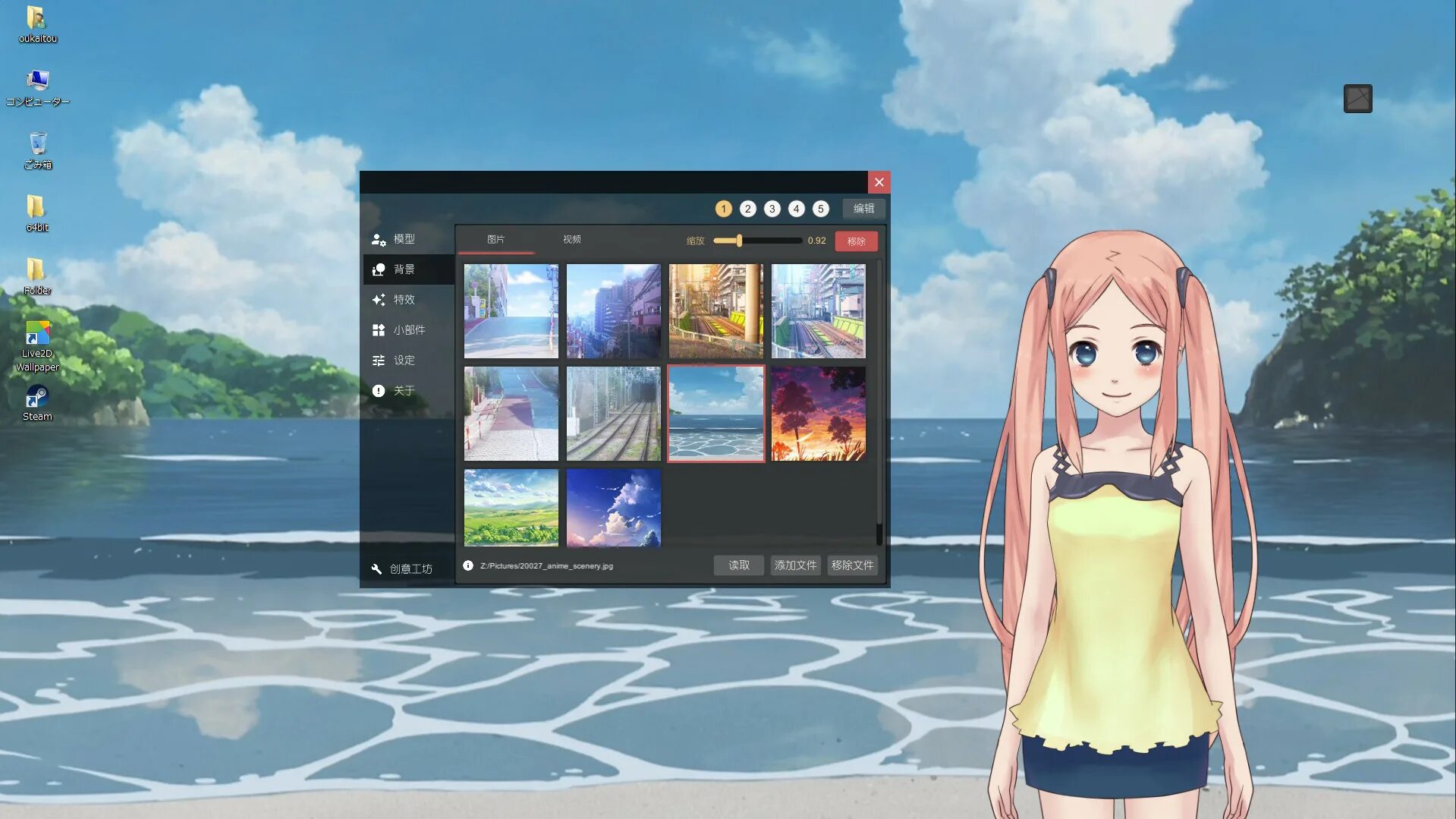Choose the misty railway tracks thumbnail
Screen dimensions: 1456x819
point(613,414)
